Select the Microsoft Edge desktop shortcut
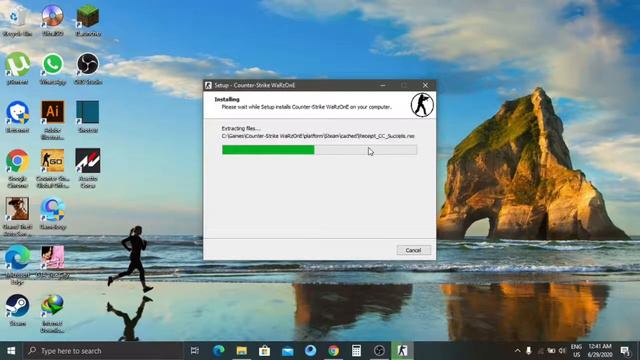 click(x=17, y=264)
